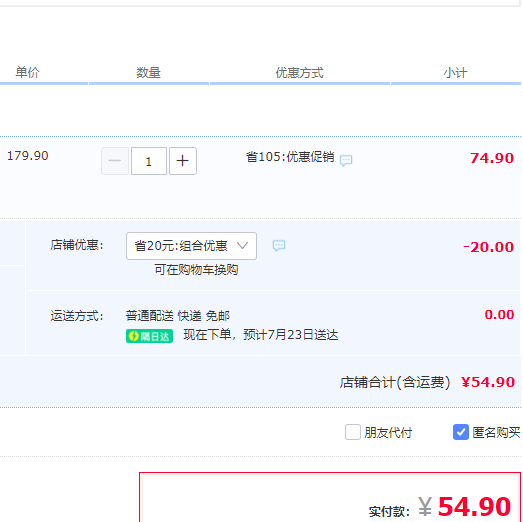
Task: Click the 数量 column header
Action: point(148,72)
